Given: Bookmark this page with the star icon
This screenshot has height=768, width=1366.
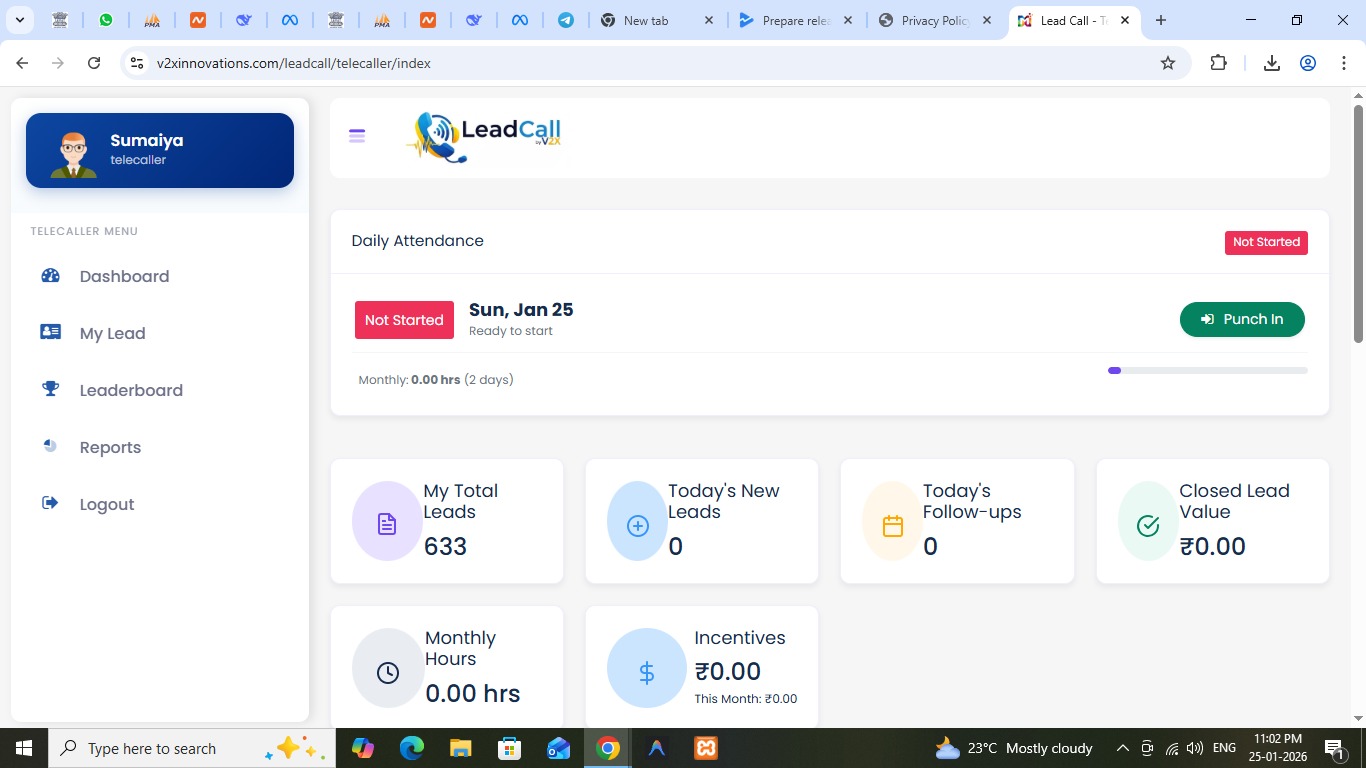Looking at the screenshot, I should (x=1167, y=63).
